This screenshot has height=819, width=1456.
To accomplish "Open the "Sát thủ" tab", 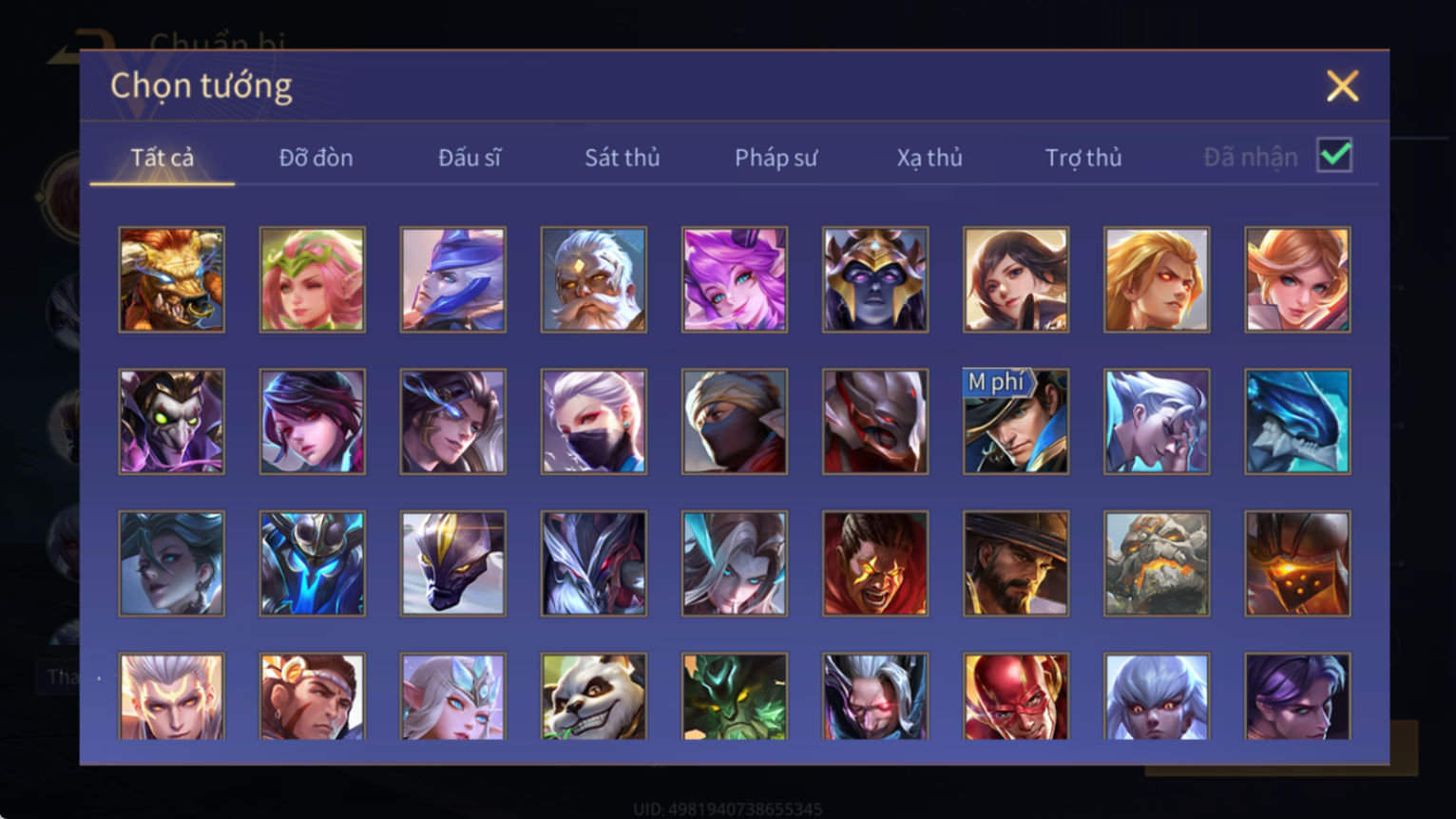I will [x=623, y=158].
